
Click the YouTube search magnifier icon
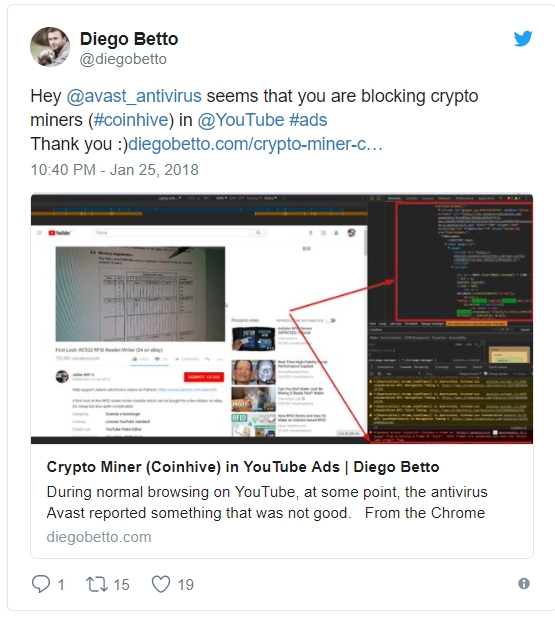258,233
